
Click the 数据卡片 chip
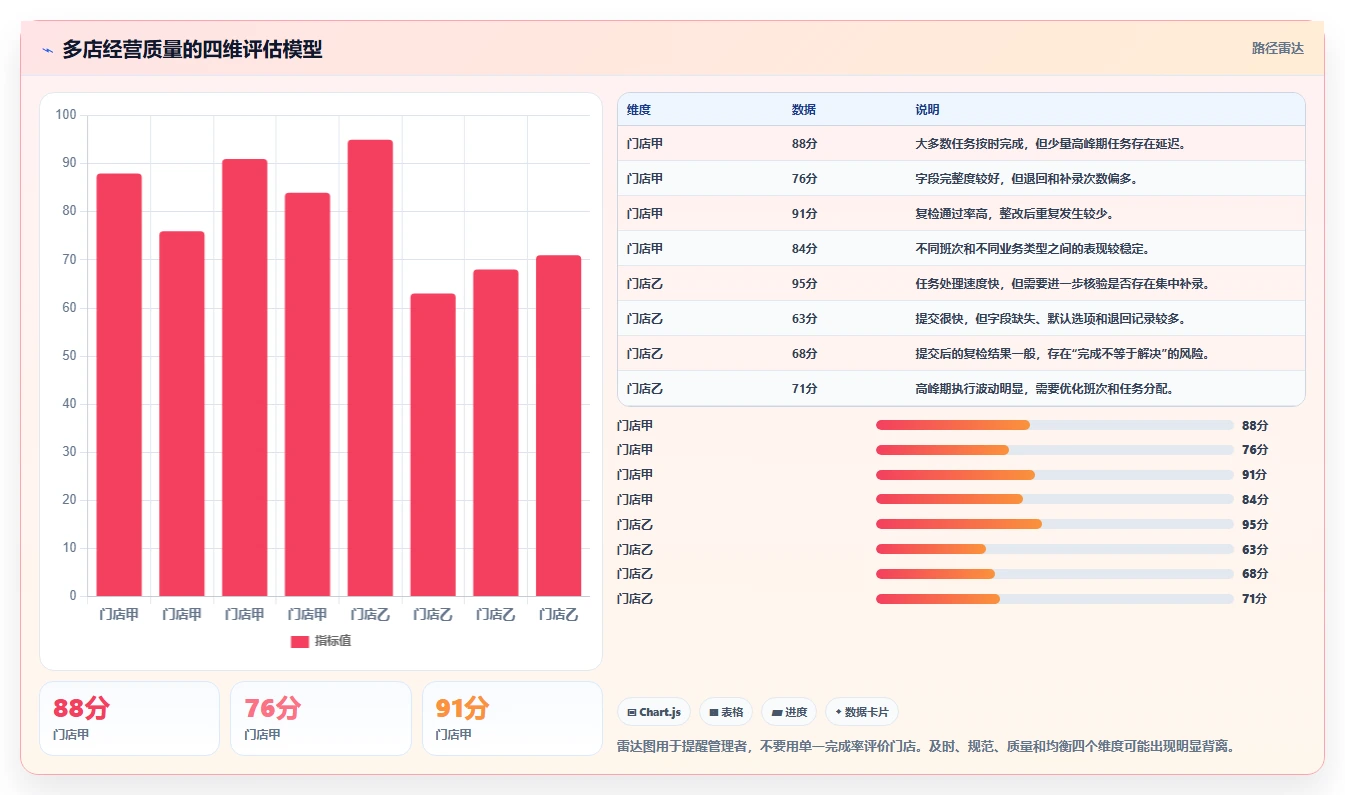tap(862, 712)
